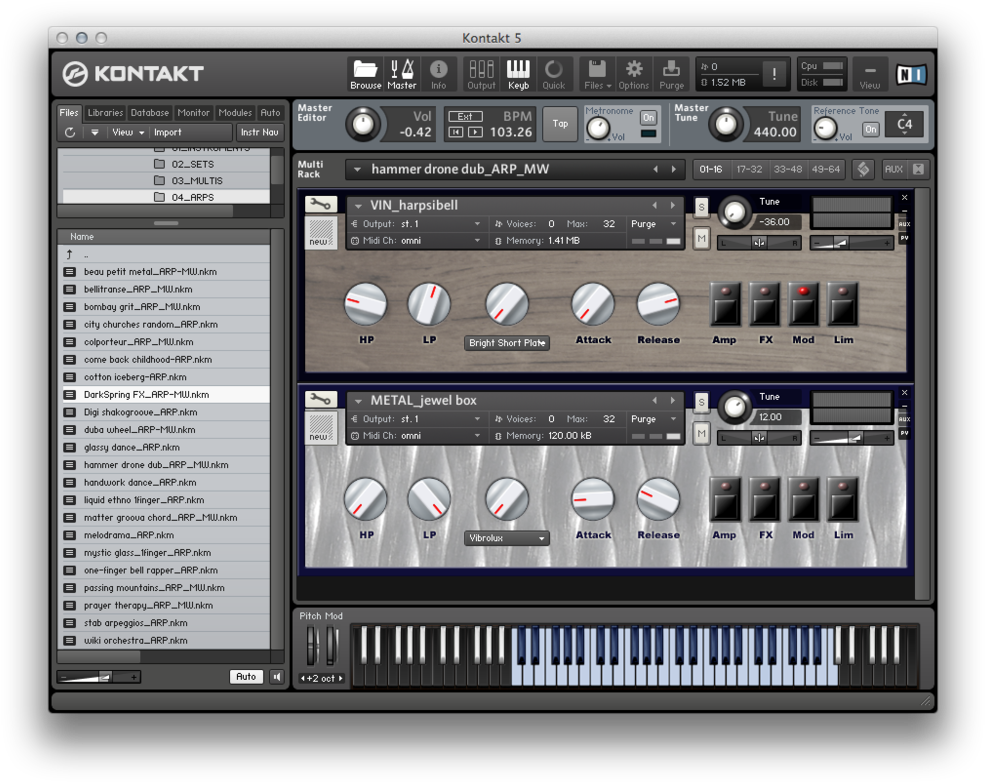985x782 pixels.
Task: Click the go-up parent folder arrow
Action: (x=69, y=254)
